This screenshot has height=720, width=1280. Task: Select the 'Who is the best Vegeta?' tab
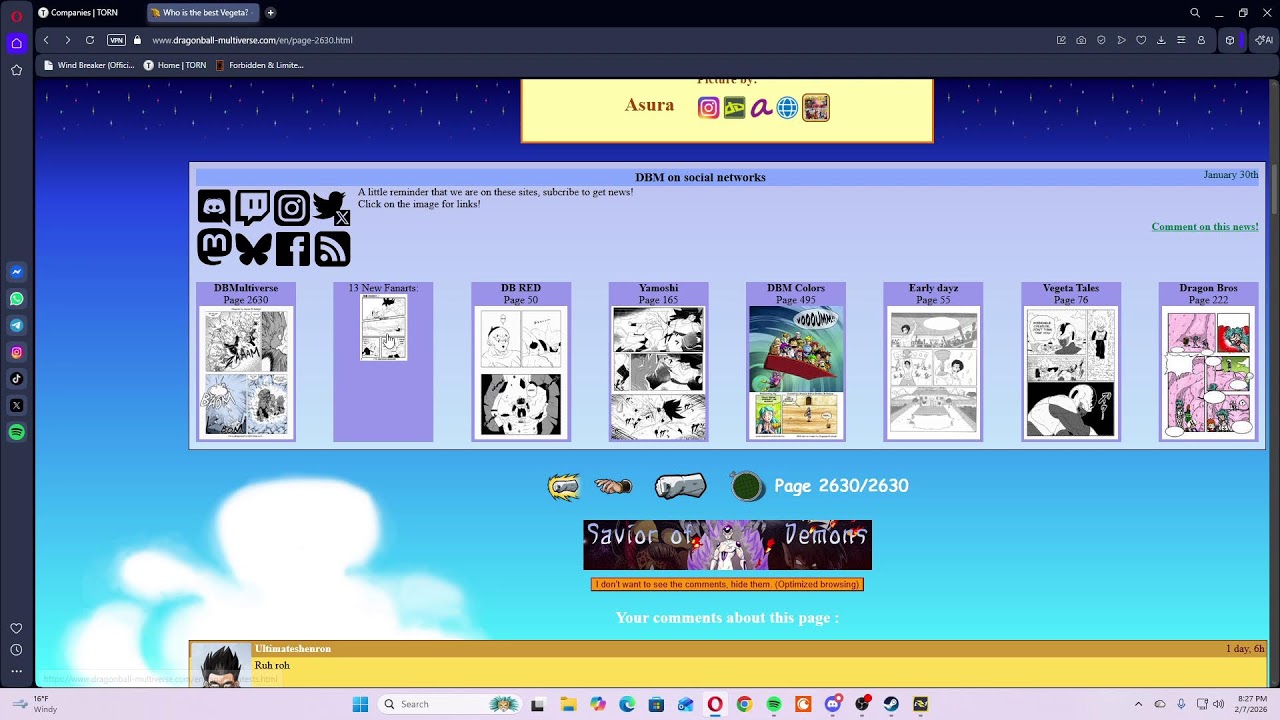click(203, 13)
